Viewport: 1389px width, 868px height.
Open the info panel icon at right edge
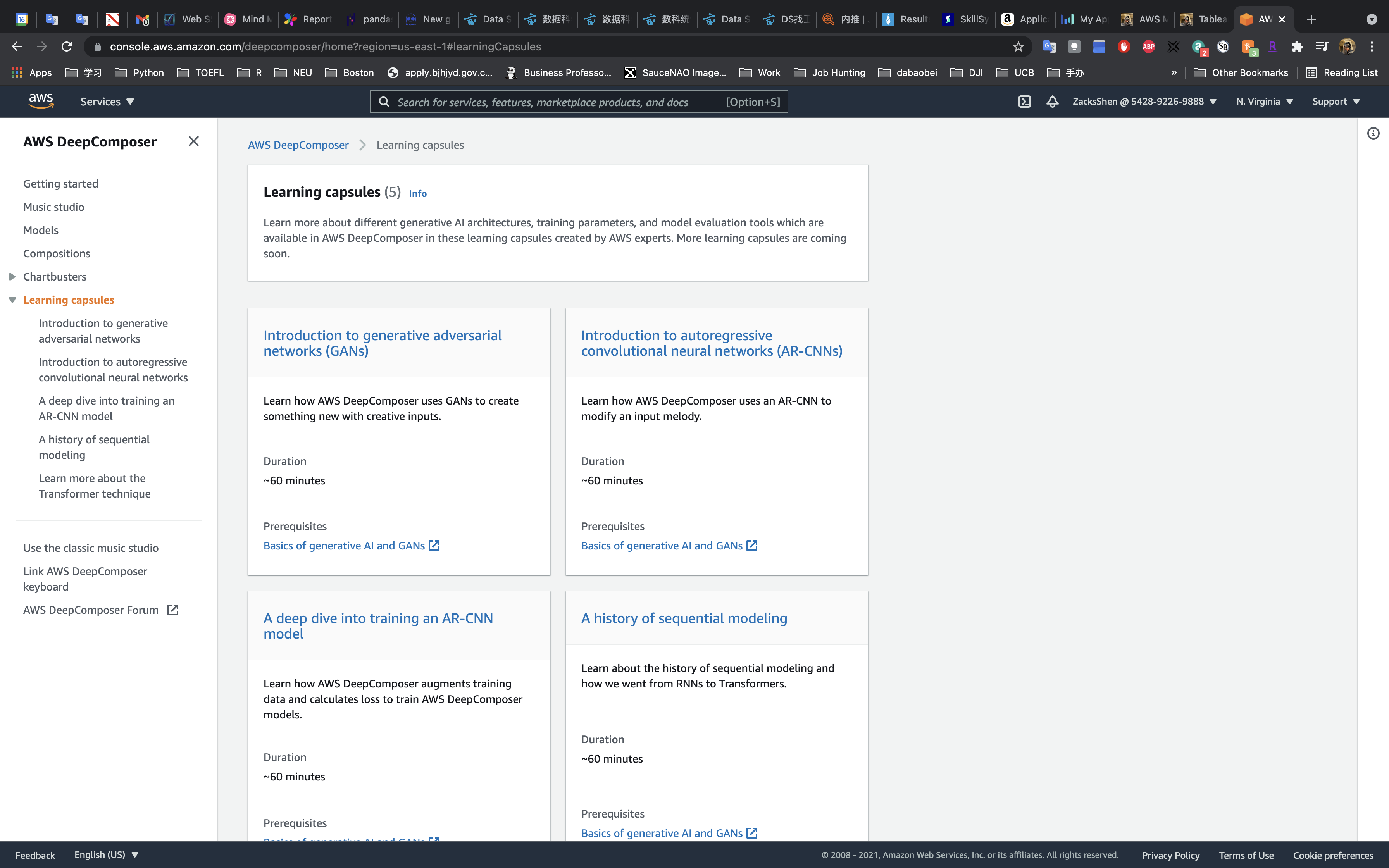(1373, 134)
